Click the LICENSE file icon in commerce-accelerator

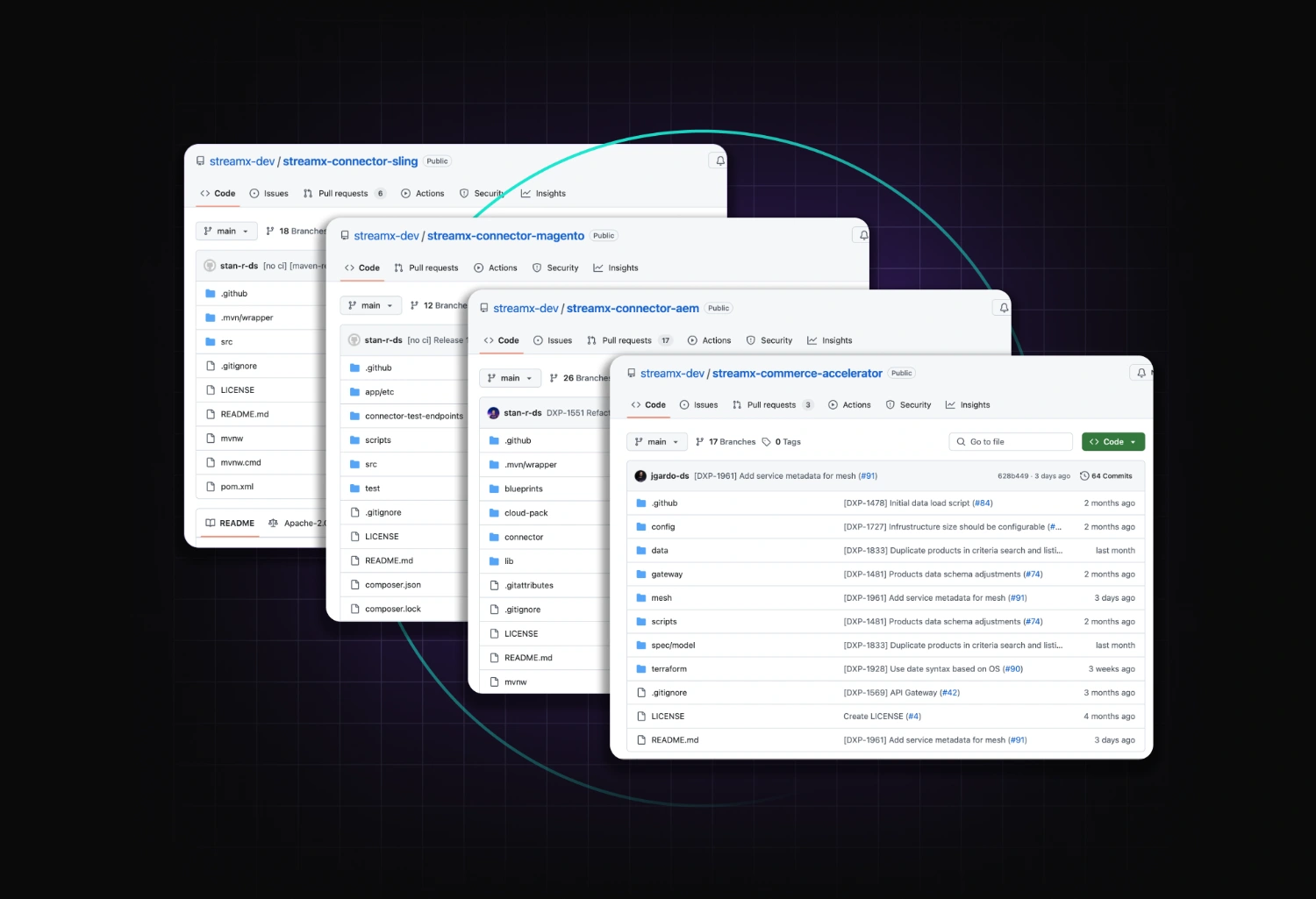click(x=641, y=716)
